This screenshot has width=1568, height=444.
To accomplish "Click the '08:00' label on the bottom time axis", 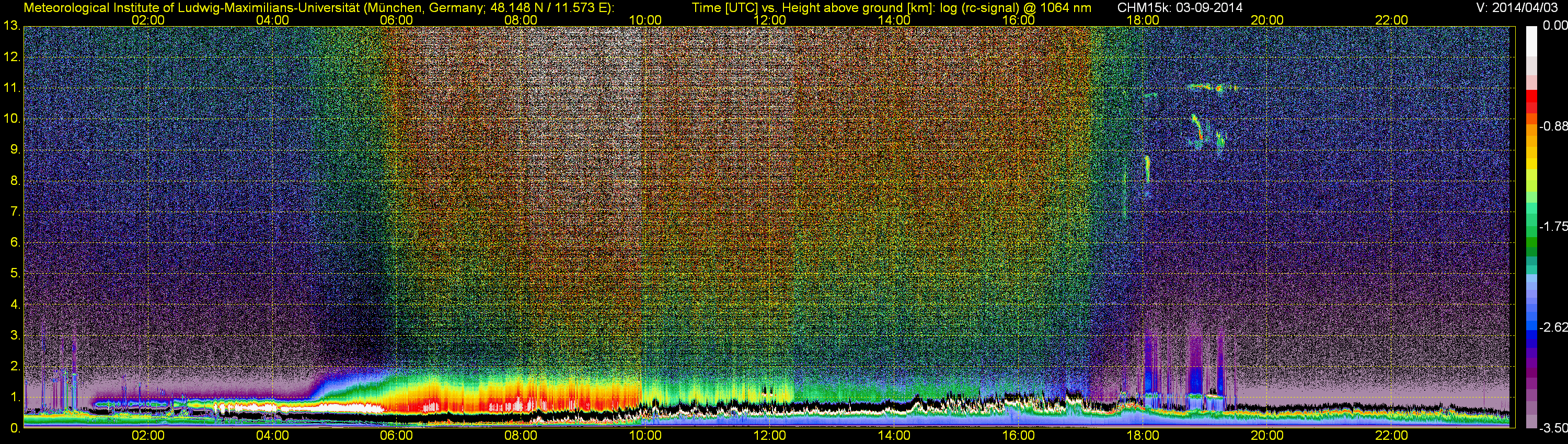I will [x=521, y=436].
